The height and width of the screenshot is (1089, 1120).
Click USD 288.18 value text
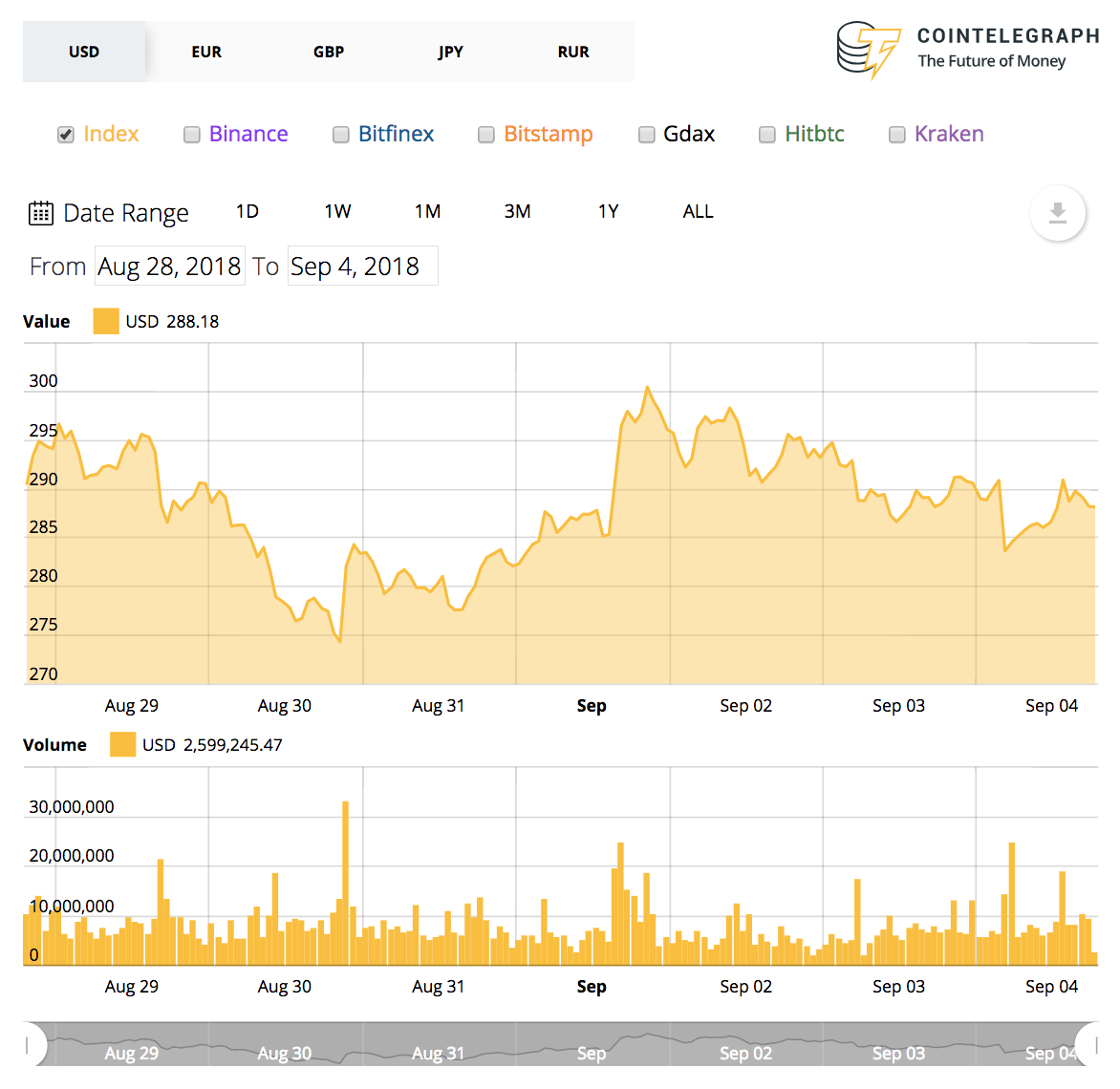pos(172,321)
